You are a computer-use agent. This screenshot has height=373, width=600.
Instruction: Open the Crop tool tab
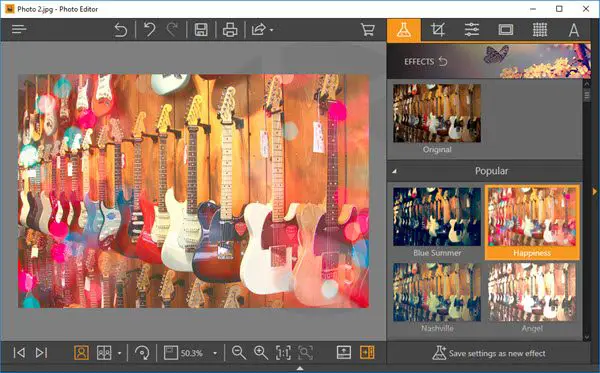[x=437, y=30]
